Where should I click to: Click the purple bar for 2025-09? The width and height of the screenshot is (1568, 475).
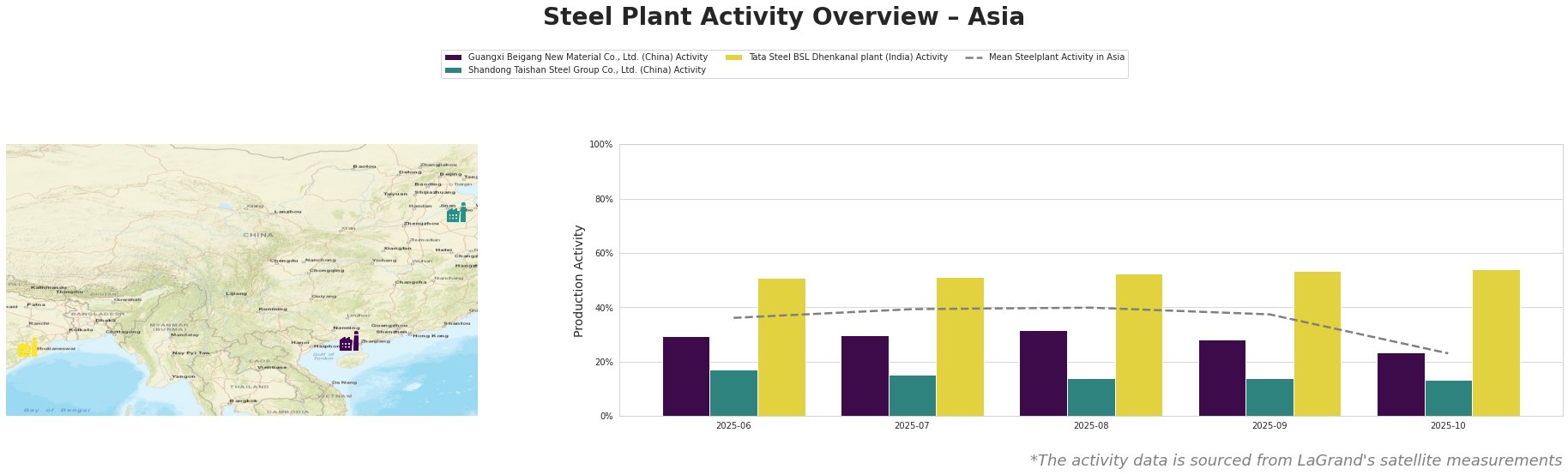(x=1221, y=378)
